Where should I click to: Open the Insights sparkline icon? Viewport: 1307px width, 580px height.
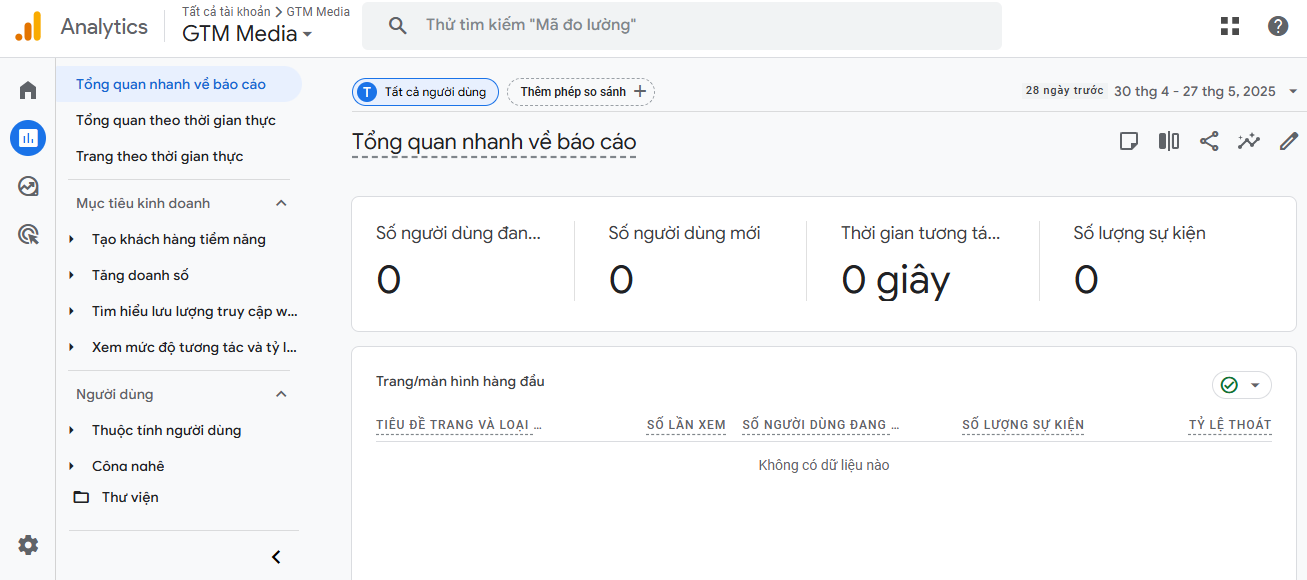(1249, 141)
